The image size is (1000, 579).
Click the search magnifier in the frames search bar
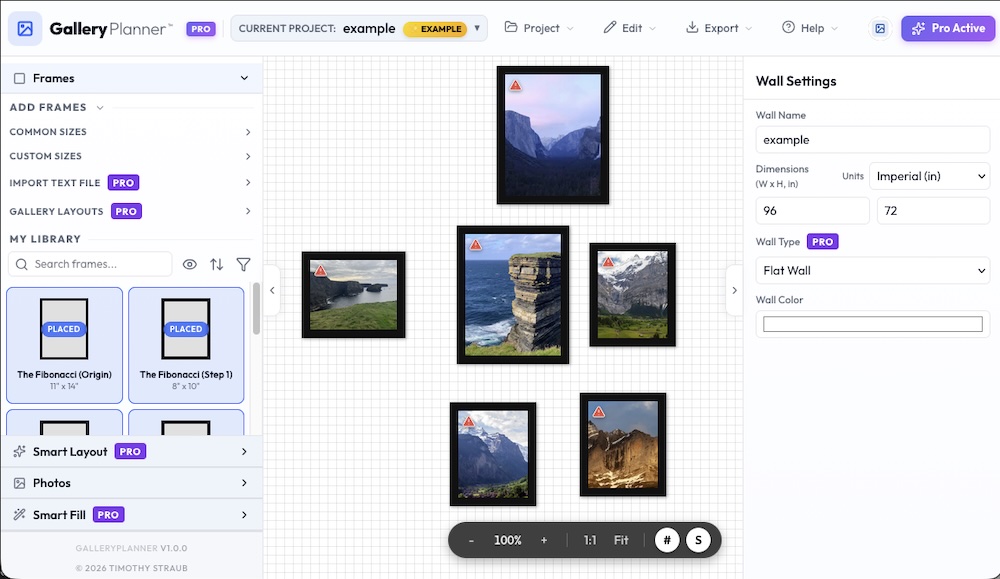[x=21, y=264]
